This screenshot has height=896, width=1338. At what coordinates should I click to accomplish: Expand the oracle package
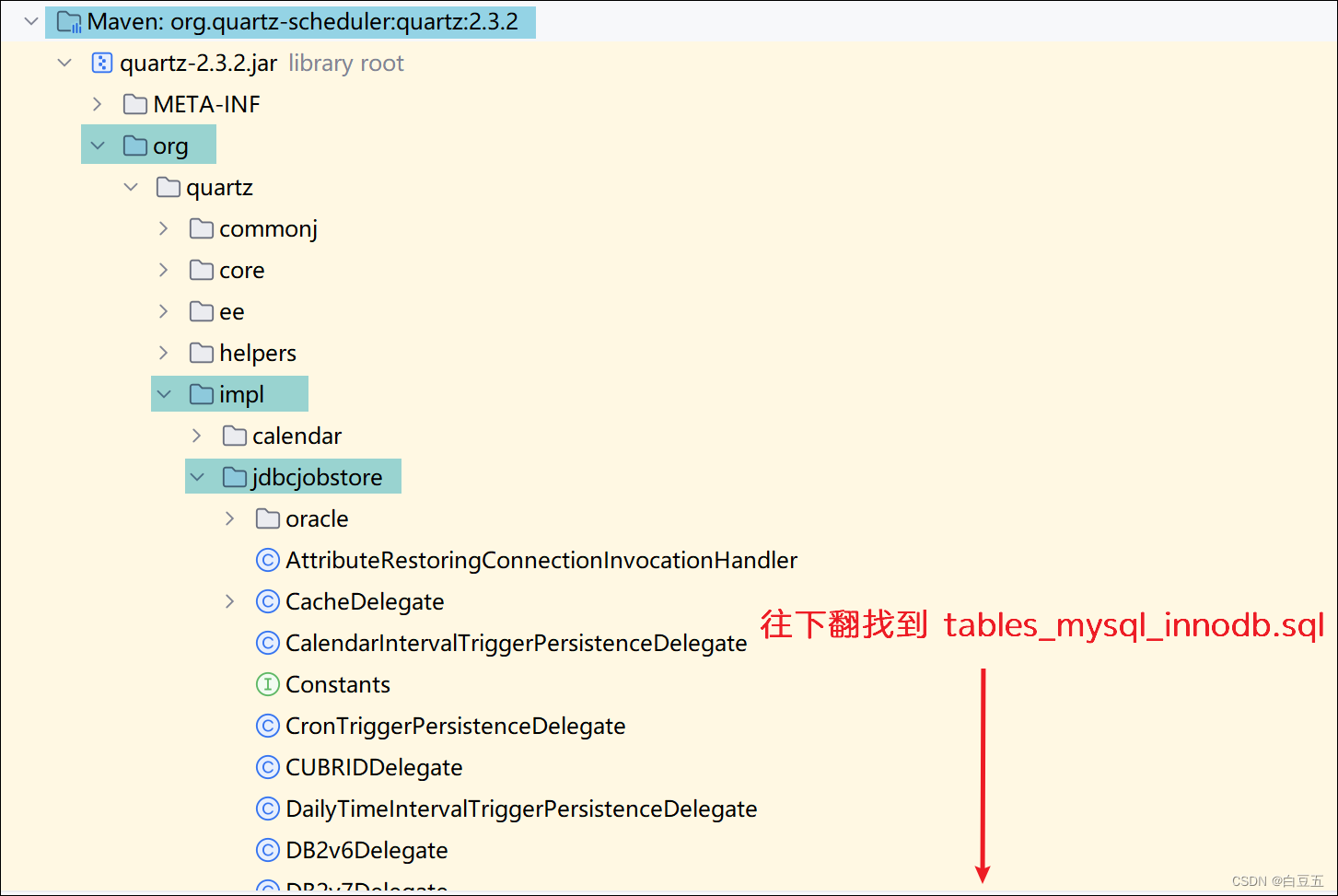(230, 518)
